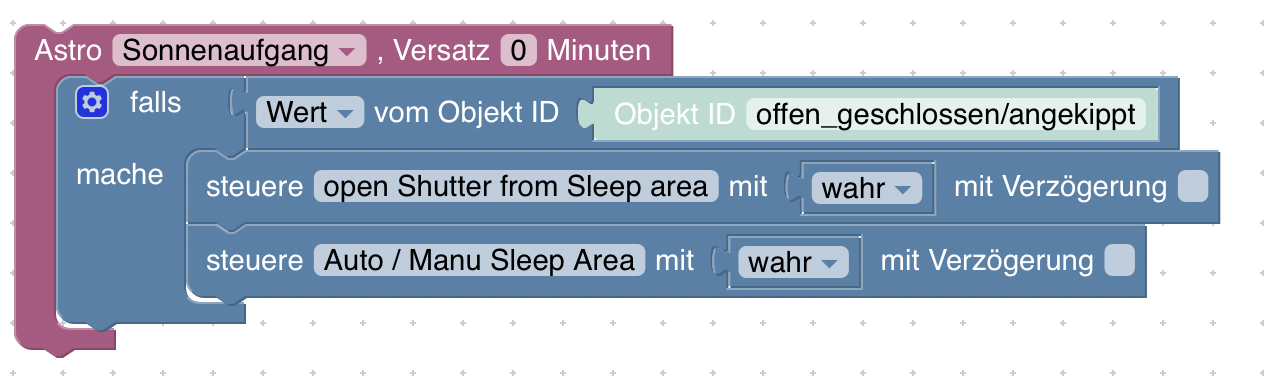This screenshot has height=378, width=1264.
Task: Select the Astro trigger block label
Action: pyautogui.click(x=68, y=50)
